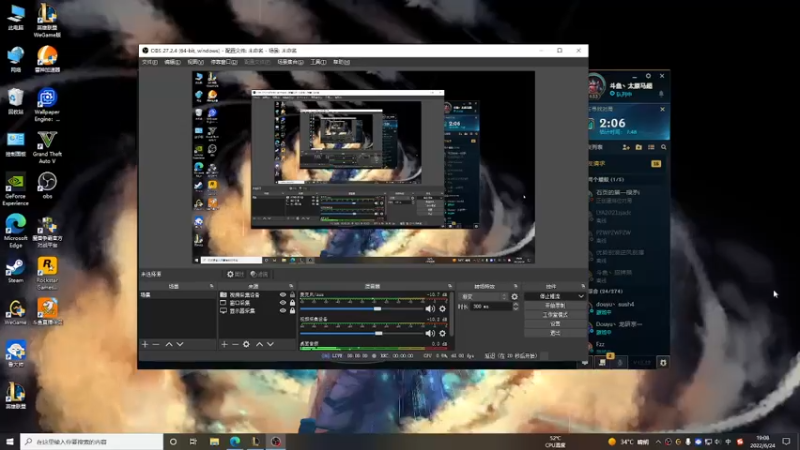Remove source with the Sources panel minus icon
The width and height of the screenshot is (800, 450).
tap(235, 344)
